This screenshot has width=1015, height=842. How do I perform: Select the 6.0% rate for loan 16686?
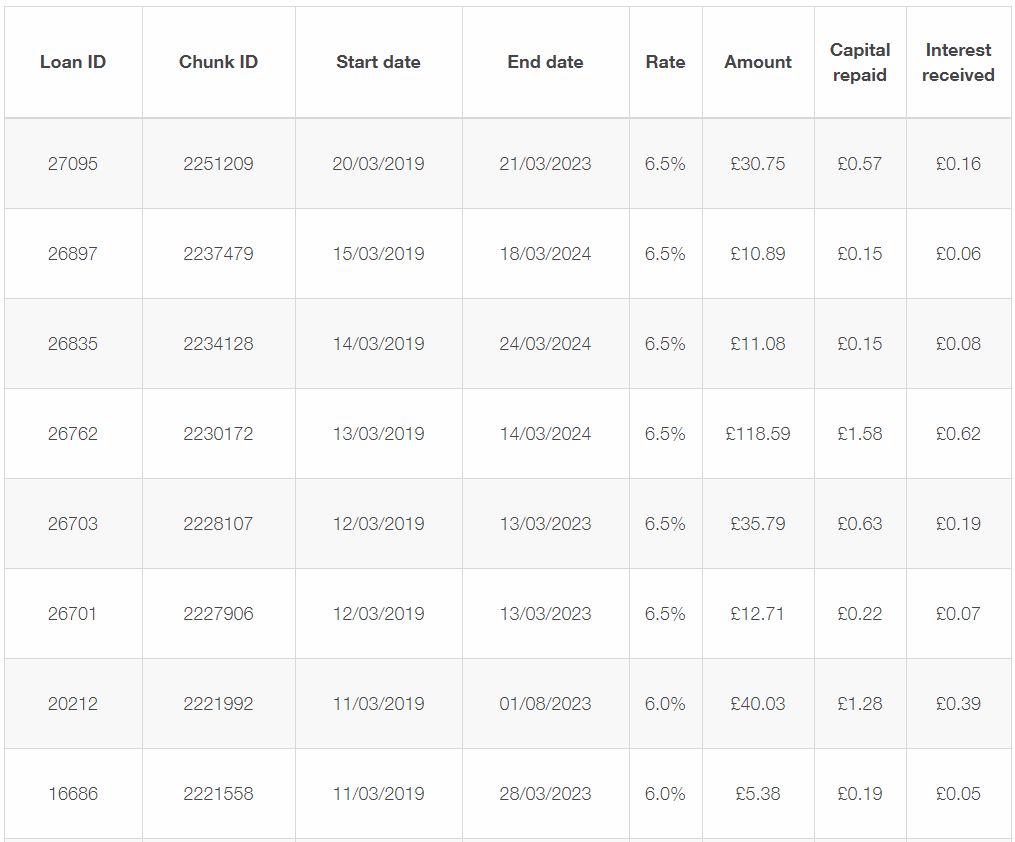665,793
